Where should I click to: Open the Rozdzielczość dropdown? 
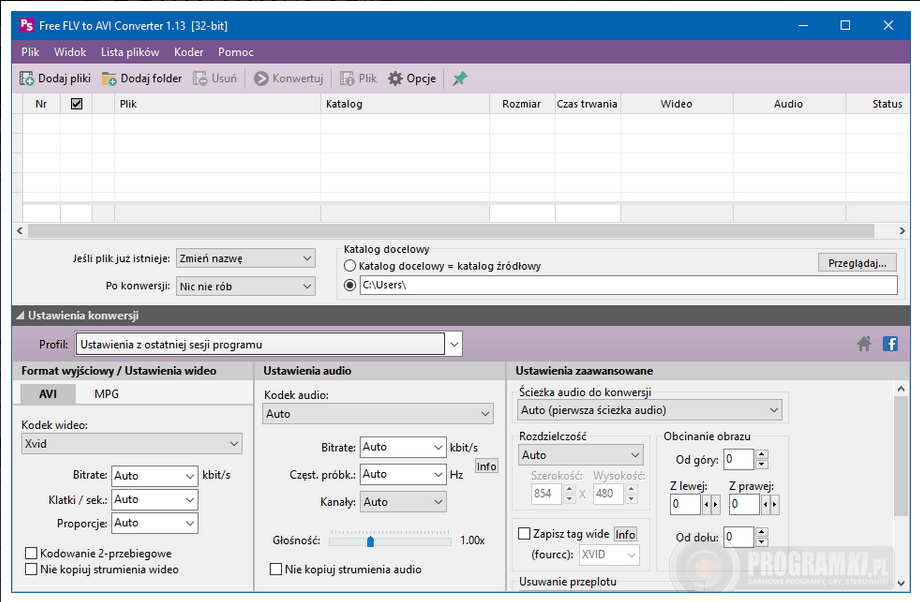581,455
